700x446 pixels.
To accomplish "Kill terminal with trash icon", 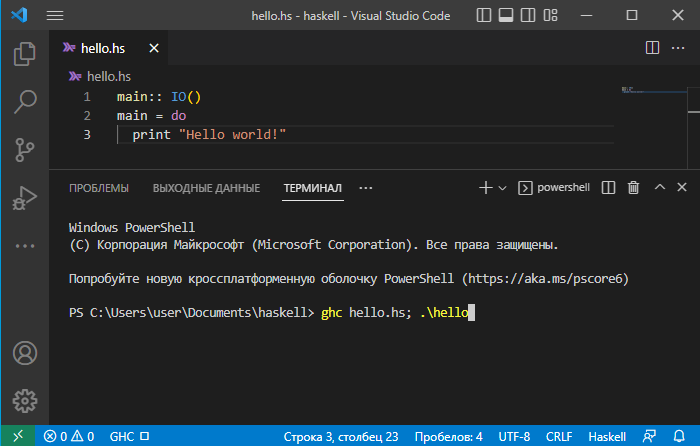I will coord(633,188).
